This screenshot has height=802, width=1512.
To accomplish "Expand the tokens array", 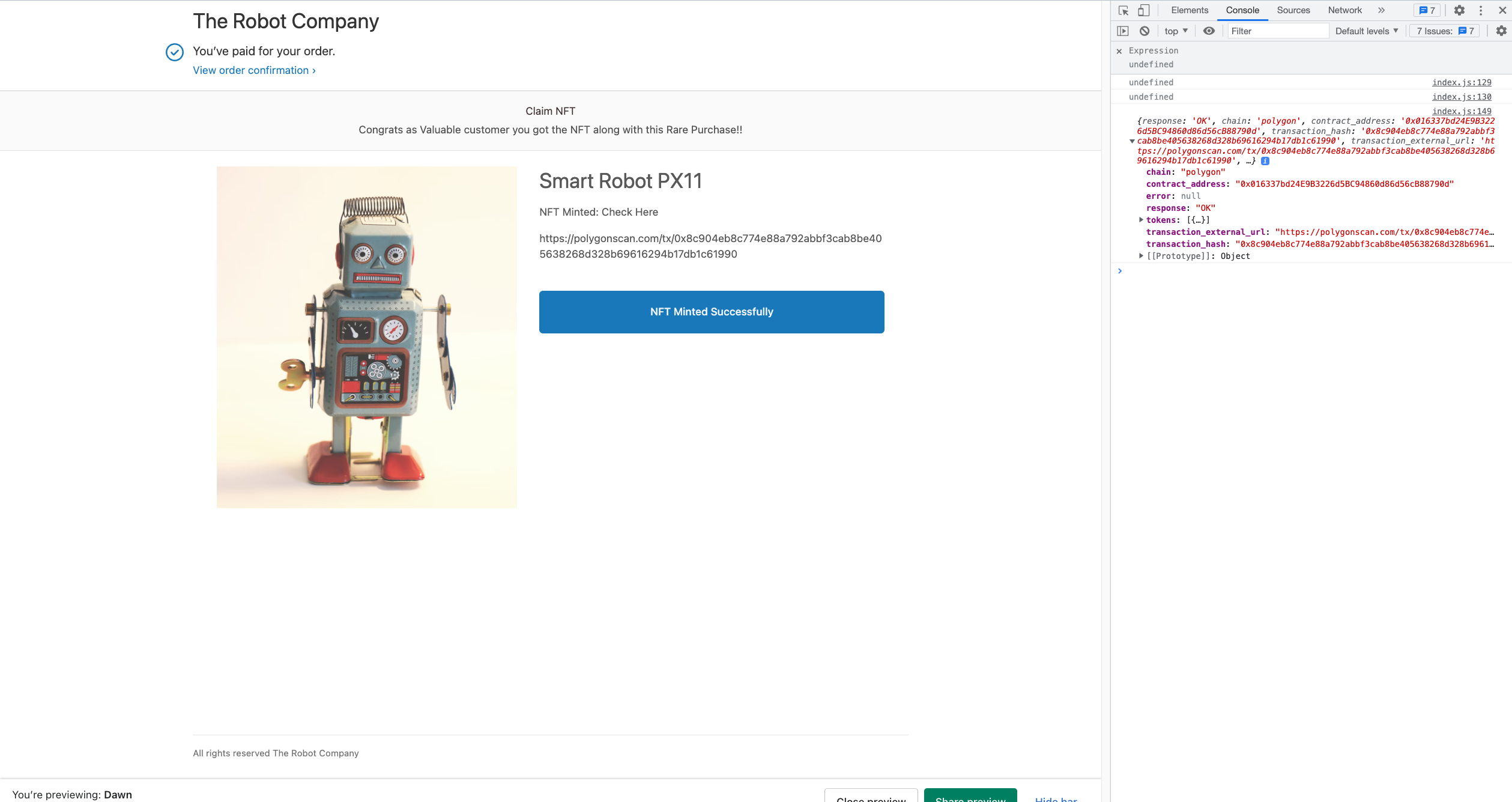I will [1141, 220].
